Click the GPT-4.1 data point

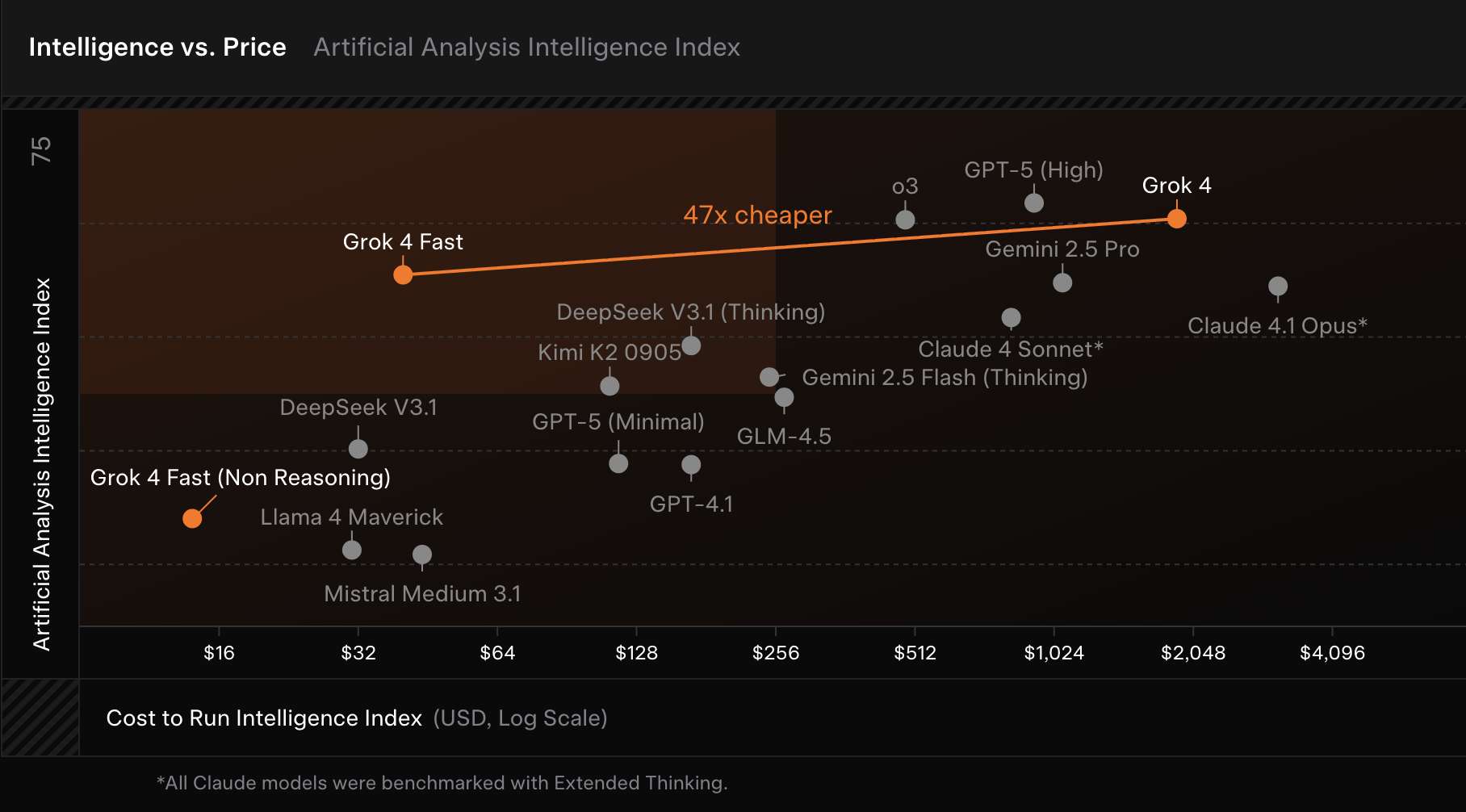pos(691,465)
